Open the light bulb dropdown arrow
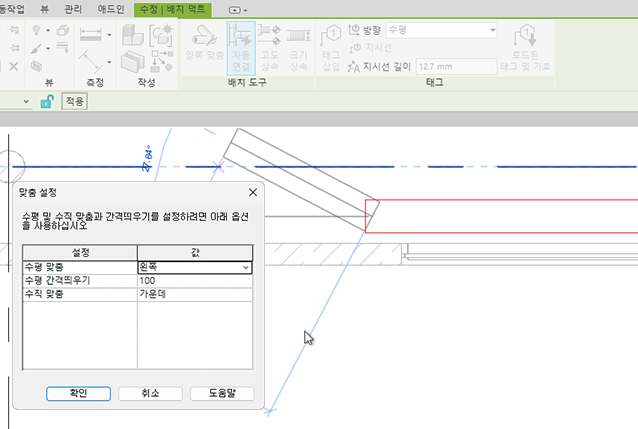The width and height of the screenshot is (638, 429). click(48, 31)
